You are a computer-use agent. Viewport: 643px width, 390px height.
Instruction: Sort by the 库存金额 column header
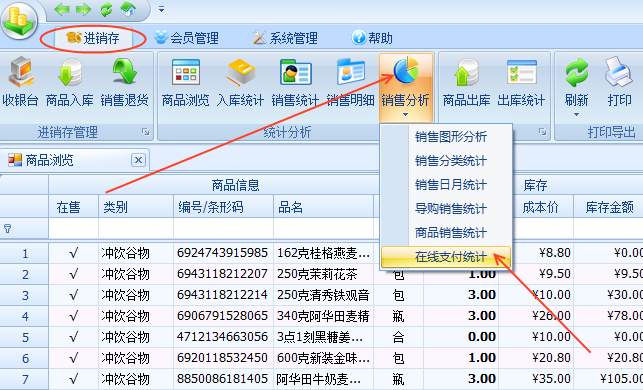pyautogui.click(x=609, y=207)
